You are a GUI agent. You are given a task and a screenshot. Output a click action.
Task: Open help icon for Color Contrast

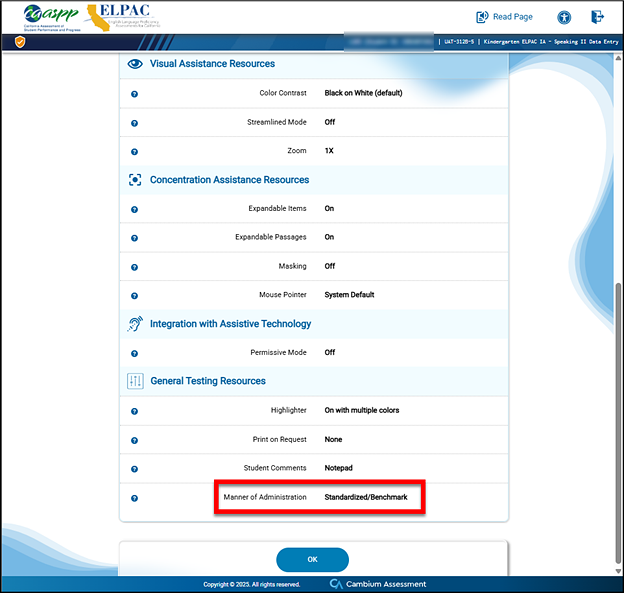(x=135, y=94)
